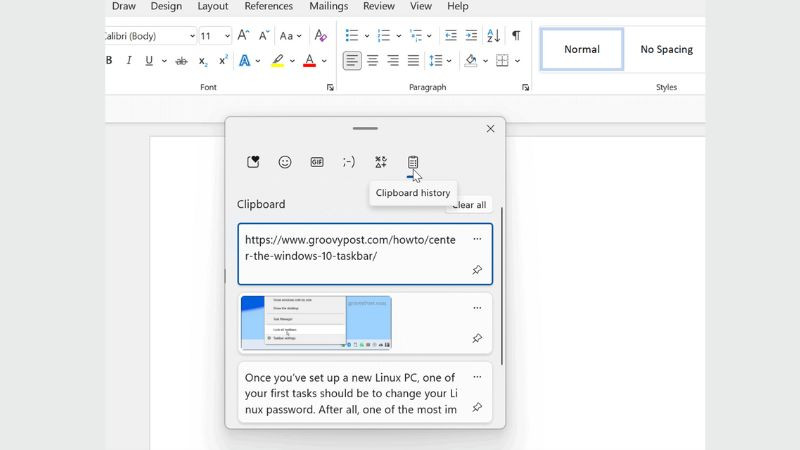800x450 pixels.
Task: Sort the selected text
Action: coord(493,35)
